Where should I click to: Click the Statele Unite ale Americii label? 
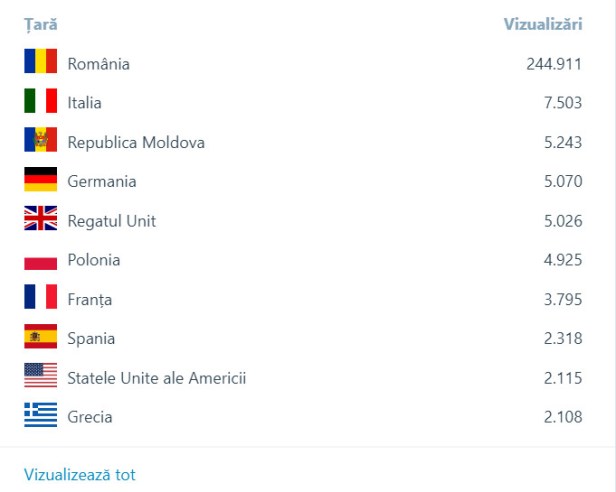pyautogui.click(x=156, y=378)
